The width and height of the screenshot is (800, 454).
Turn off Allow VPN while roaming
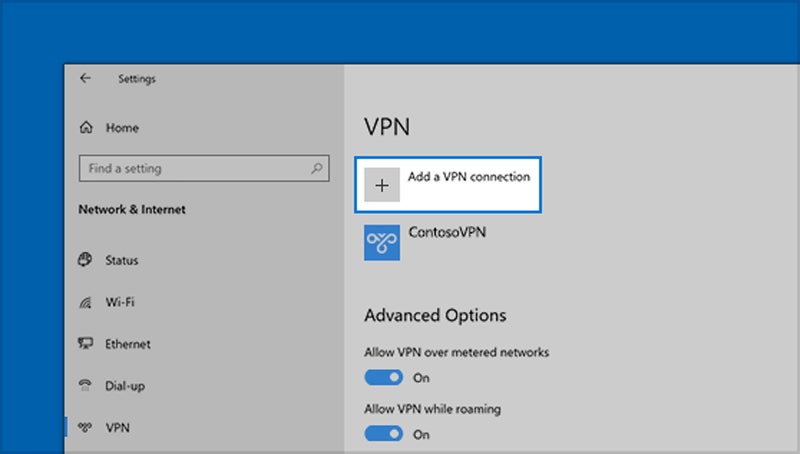click(383, 434)
